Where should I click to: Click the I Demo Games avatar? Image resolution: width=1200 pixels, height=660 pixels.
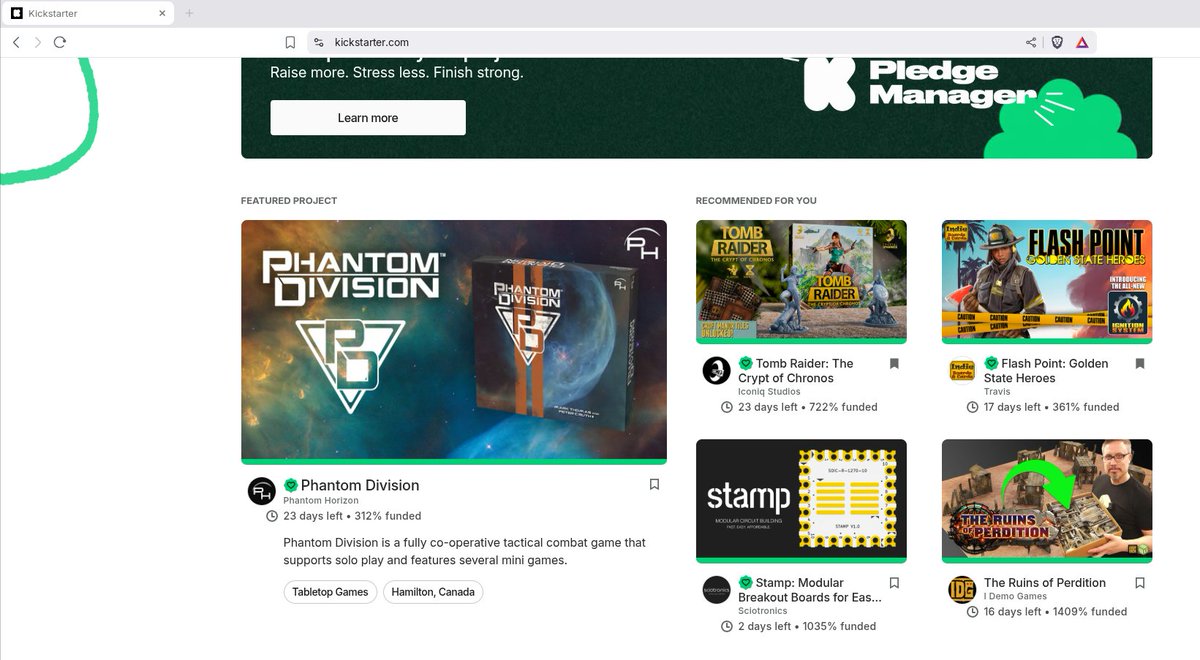(x=962, y=589)
